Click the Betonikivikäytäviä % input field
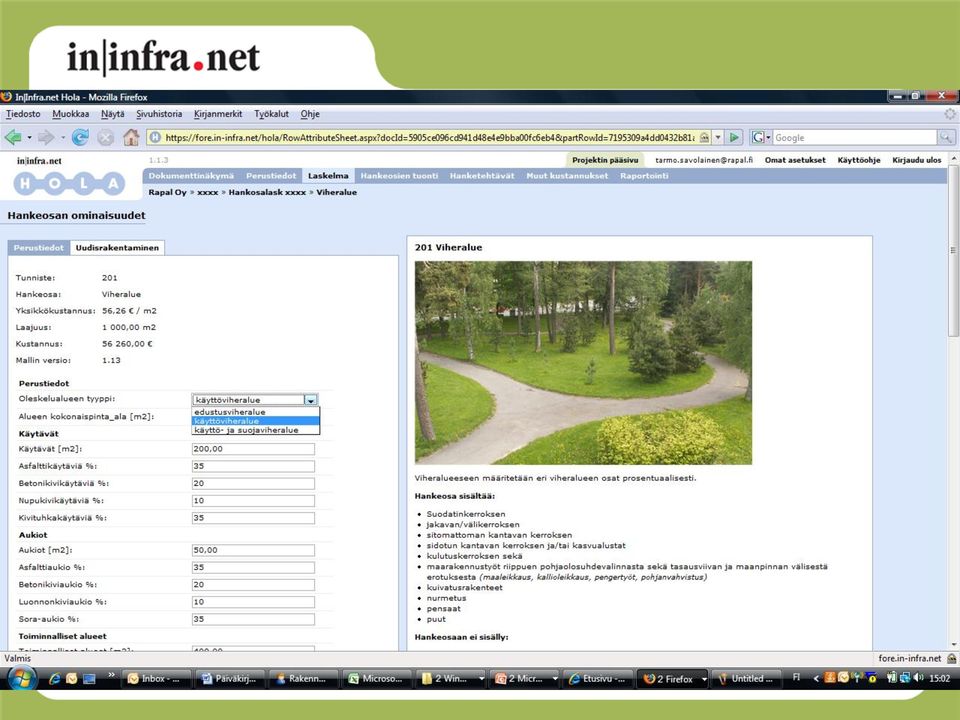The width and height of the screenshot is (960, 720). click(x=253, y=483)
